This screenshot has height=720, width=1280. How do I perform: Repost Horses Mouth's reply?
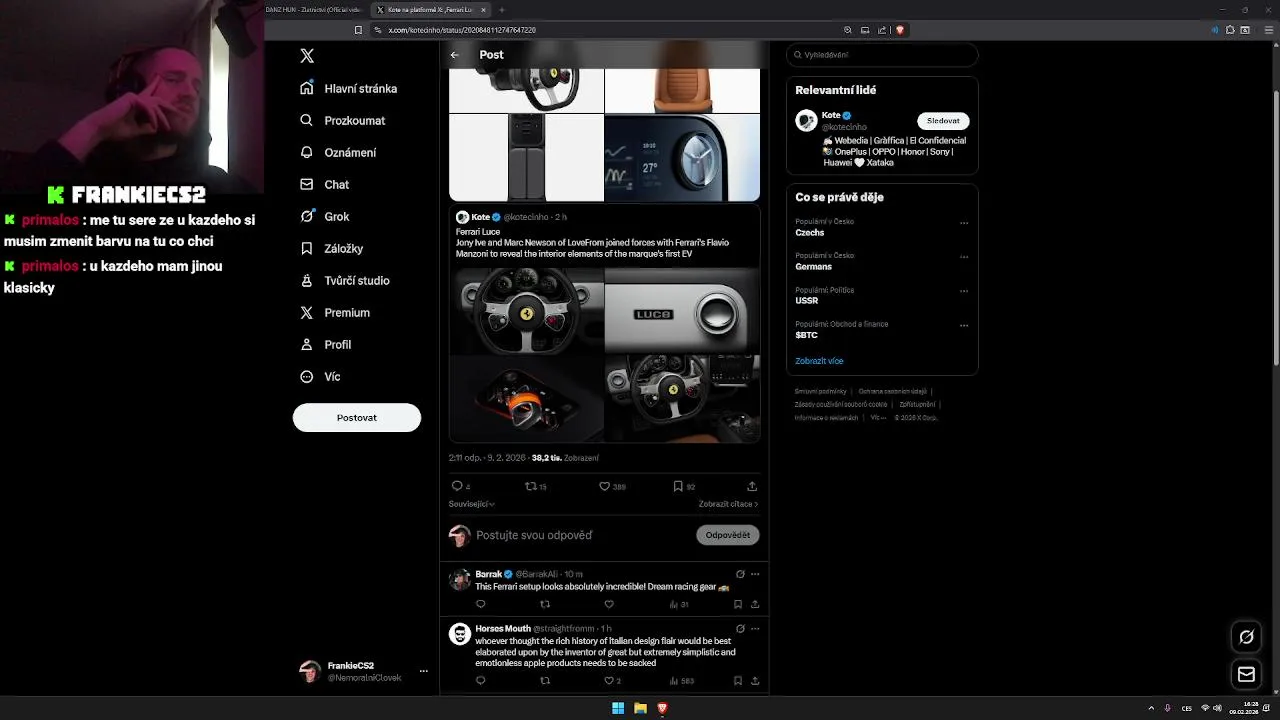[x=545, y=680]
